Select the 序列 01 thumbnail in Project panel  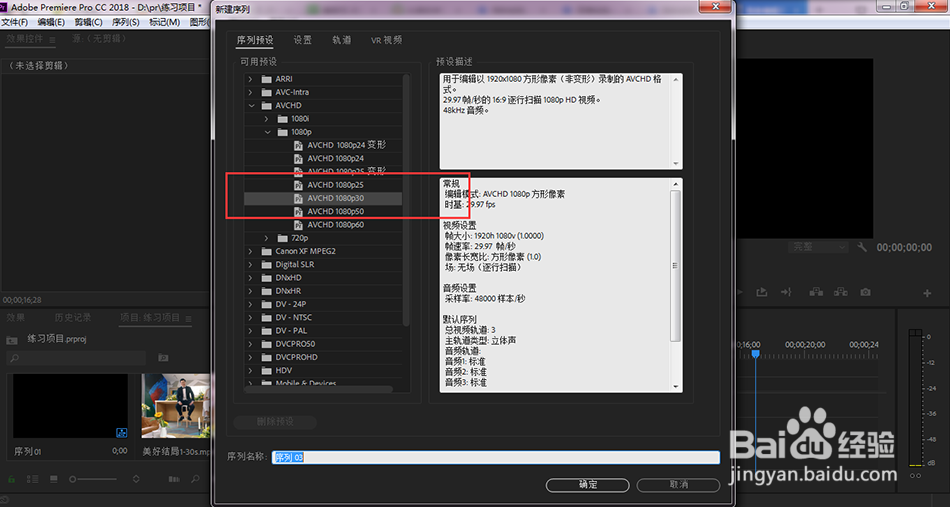70,406
